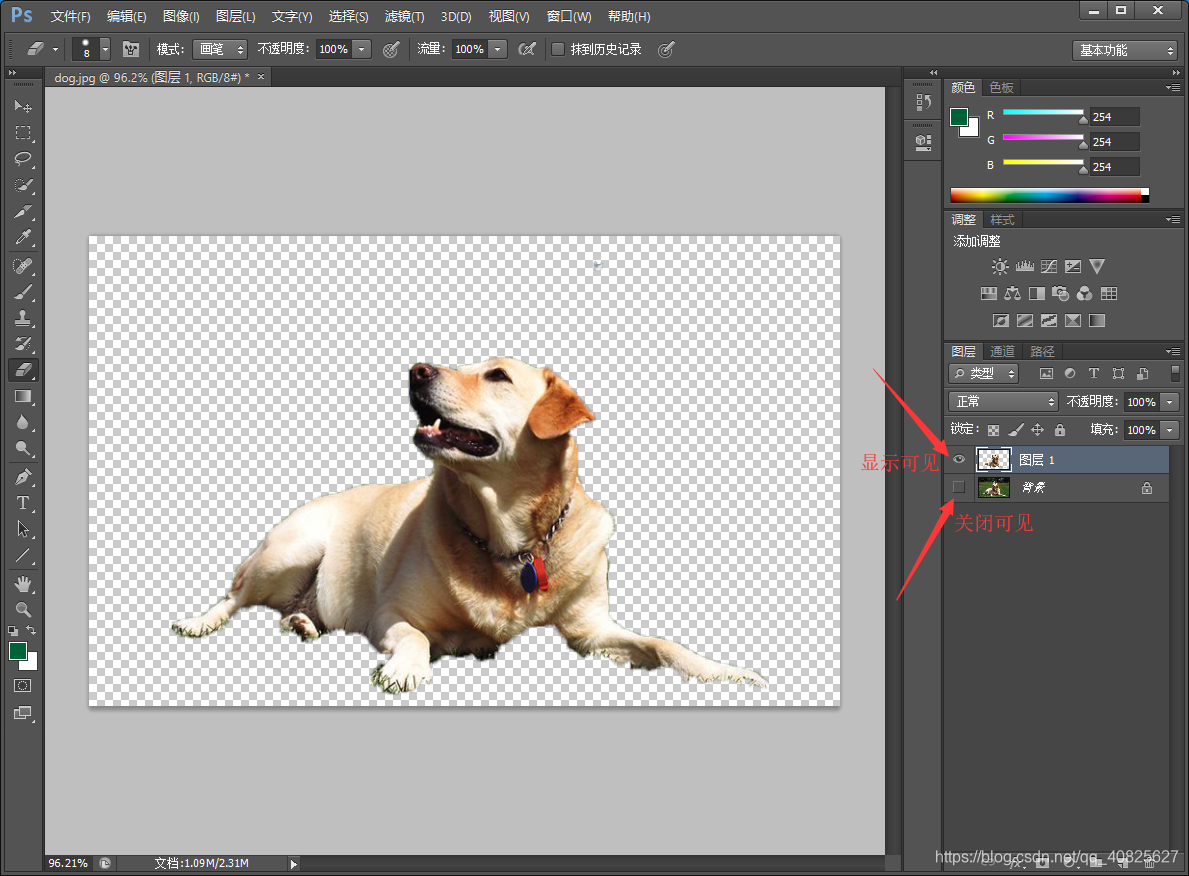Toggle the brush panel button in options bar
Screen dimensions: 1189x876
pyautogui.click(x=131, y=49)
